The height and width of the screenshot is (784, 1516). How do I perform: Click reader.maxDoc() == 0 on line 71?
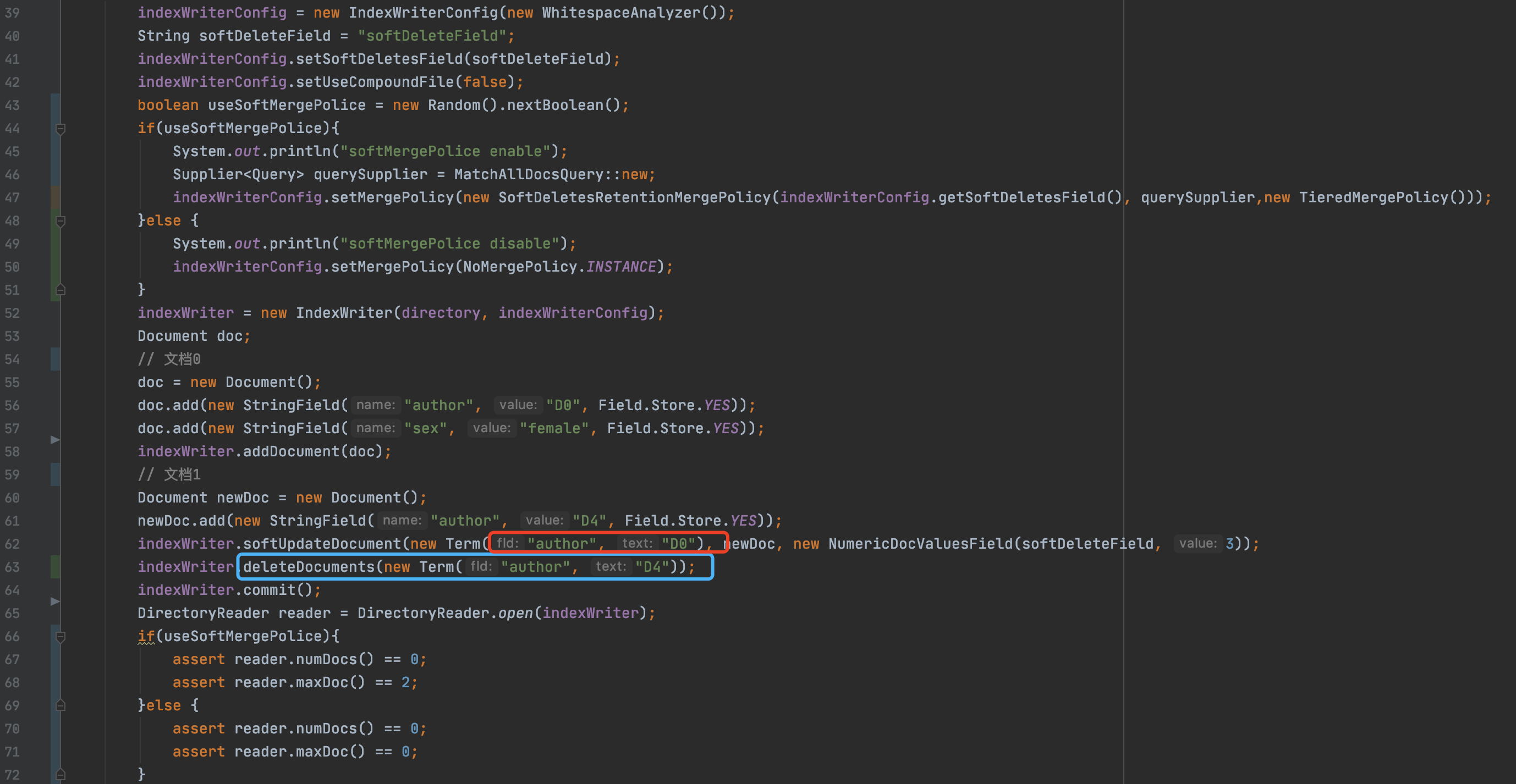pyautogui.click(x=322, y=752)
